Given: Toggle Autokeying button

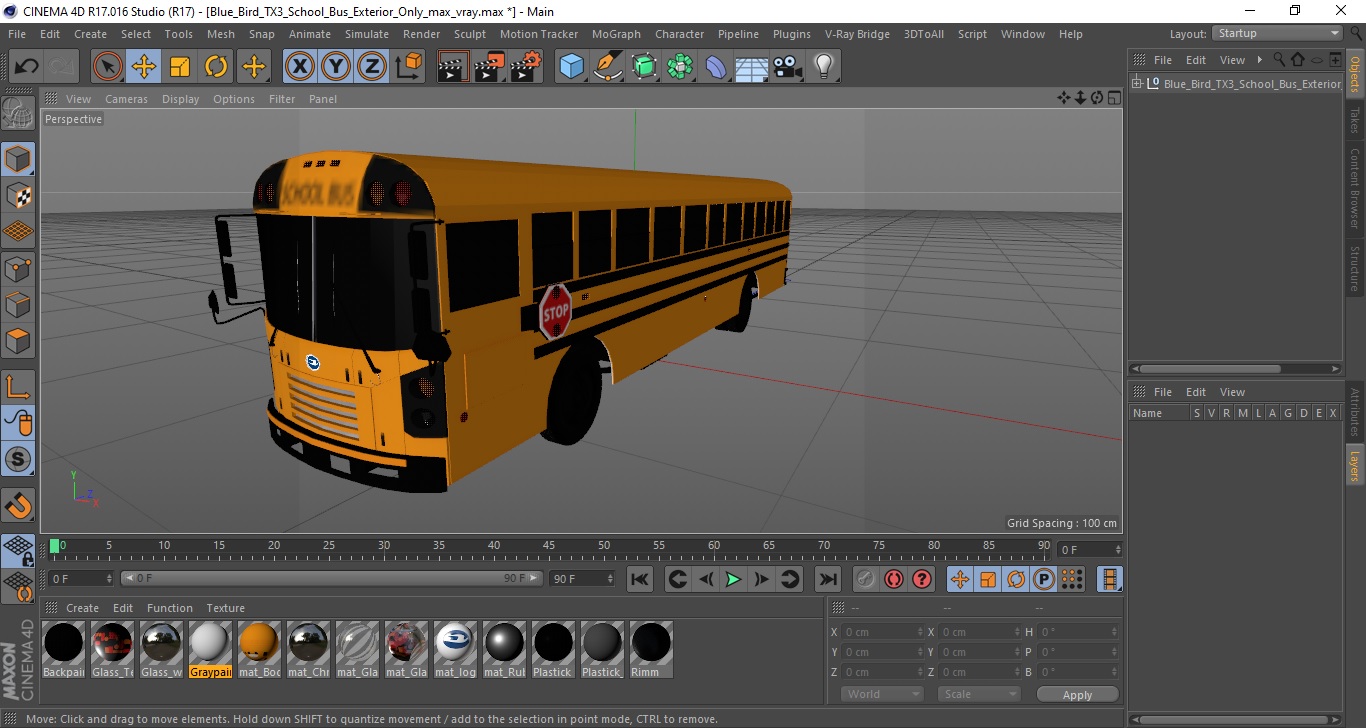Looking at the screenshot, I should pos(894,579).
